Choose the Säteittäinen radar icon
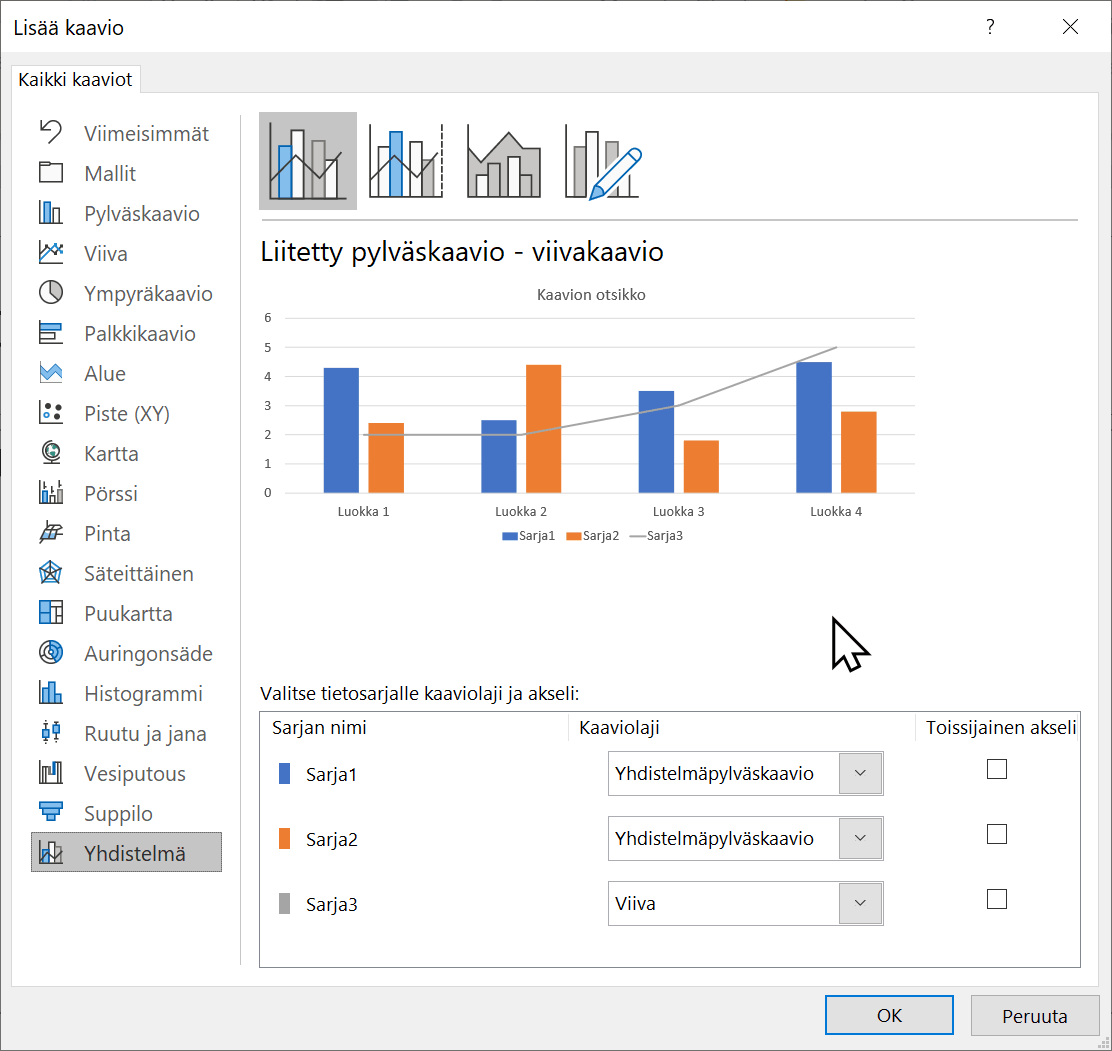 50,572
